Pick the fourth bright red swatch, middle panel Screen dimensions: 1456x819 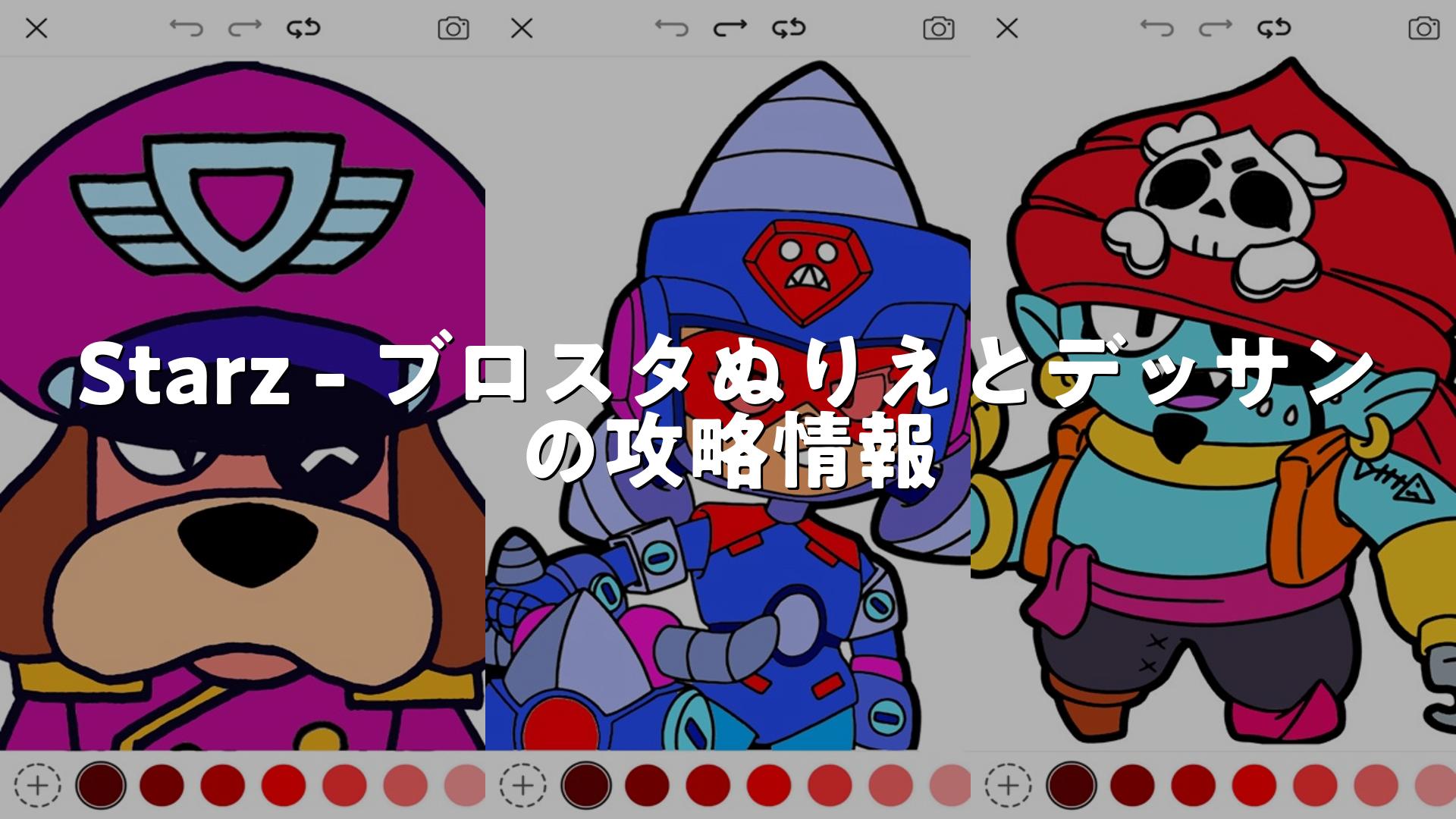point(768,785)
